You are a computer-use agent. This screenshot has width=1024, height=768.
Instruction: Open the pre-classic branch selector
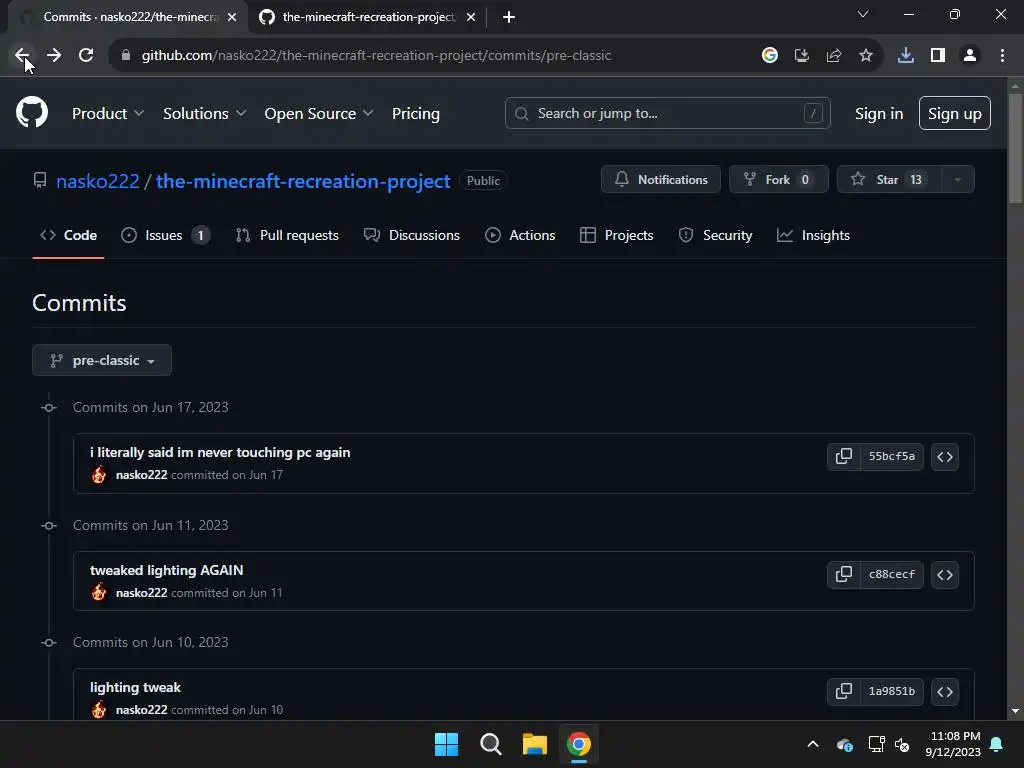pyautogui.click(x=102, y=360)
